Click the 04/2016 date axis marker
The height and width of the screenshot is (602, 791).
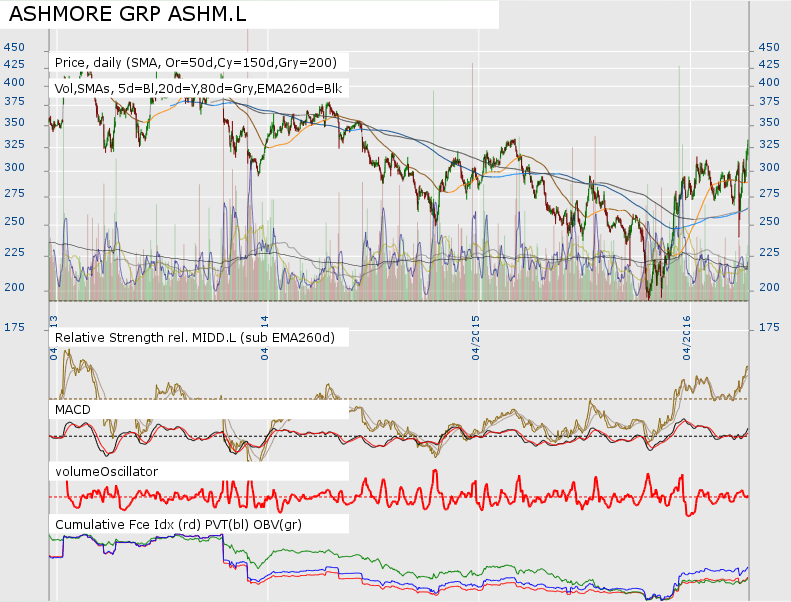click(x=687, y=338)
